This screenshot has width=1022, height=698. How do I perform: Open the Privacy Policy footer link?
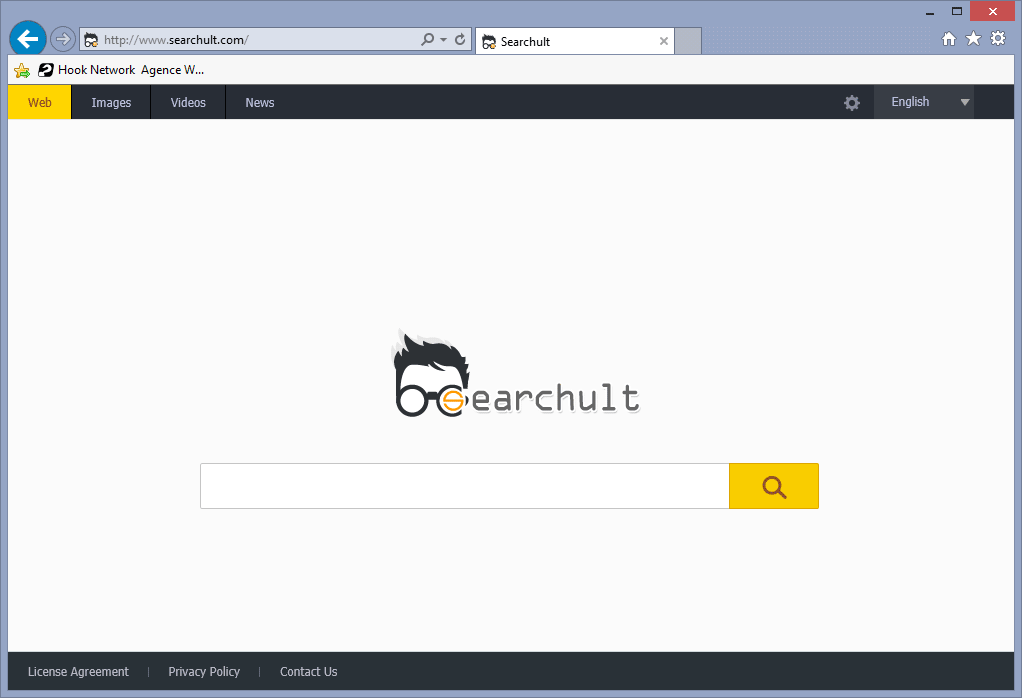[204, 672]
